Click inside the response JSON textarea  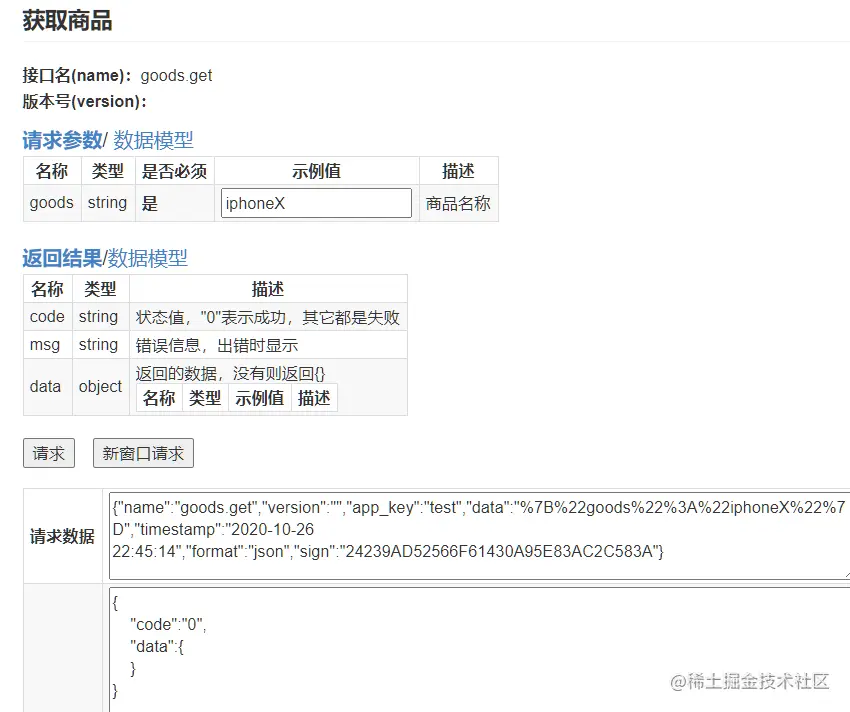point(479,650)
